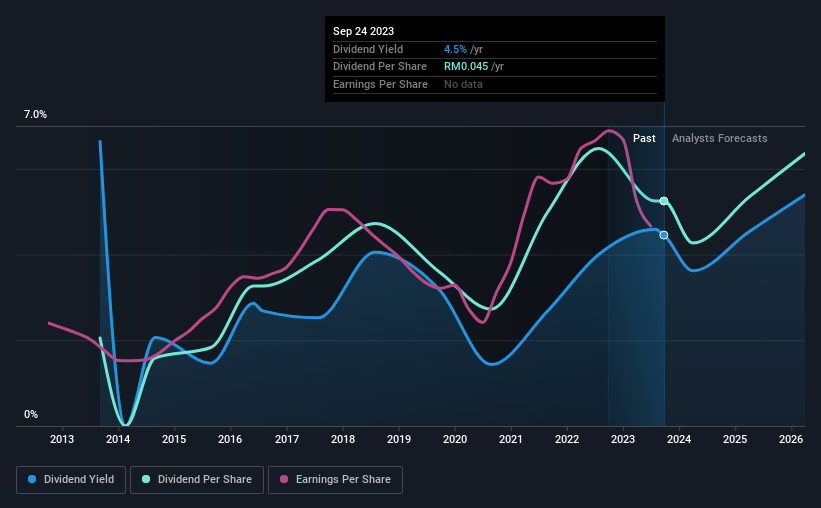The width and height of the screenshot is (821, 508).
Task: Click the 'No data' earnings value in tooltip
Action: [463, 84]
